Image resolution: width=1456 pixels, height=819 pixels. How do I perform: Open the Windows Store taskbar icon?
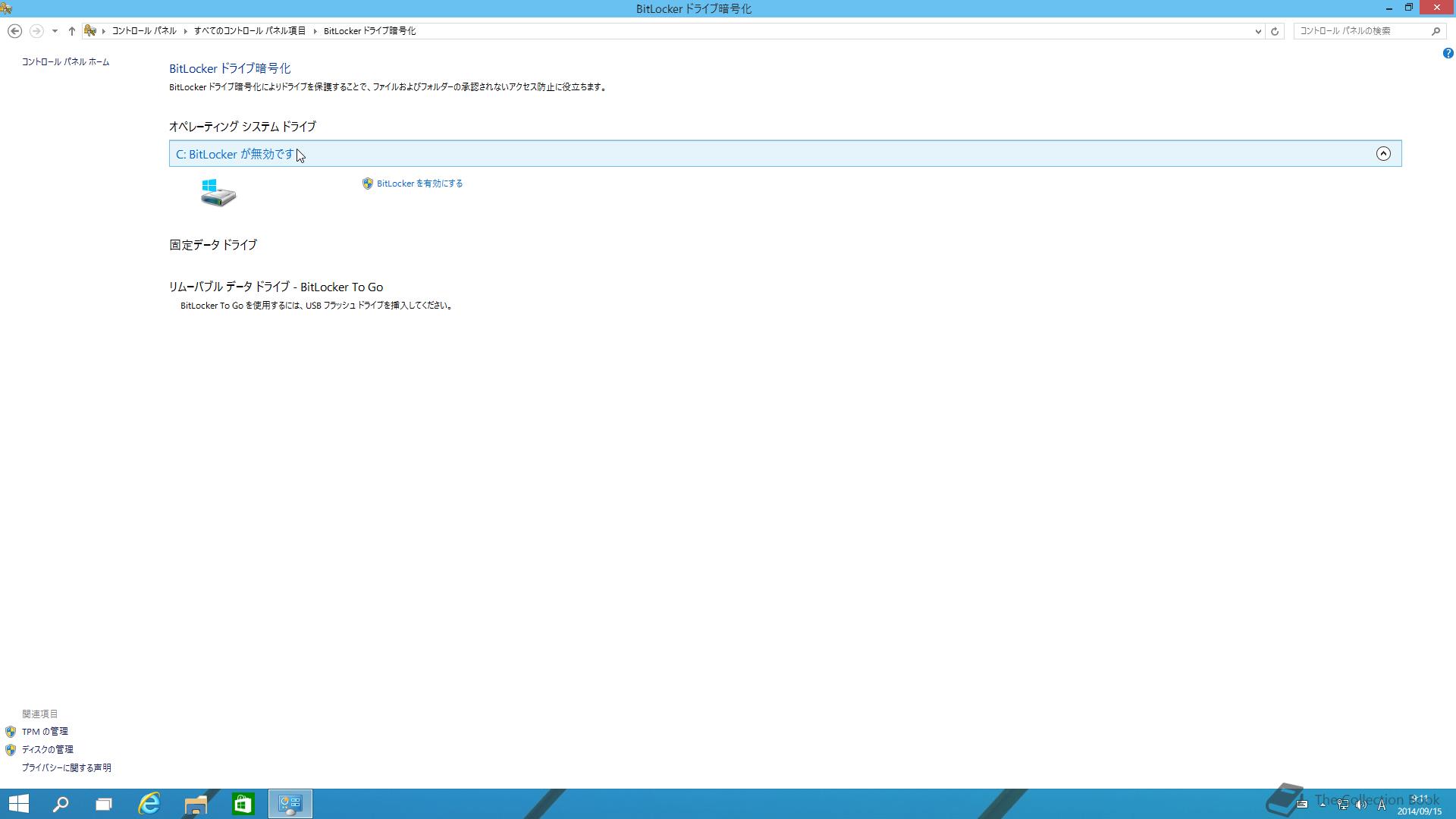pyautogui.click(x=243, y=804)
